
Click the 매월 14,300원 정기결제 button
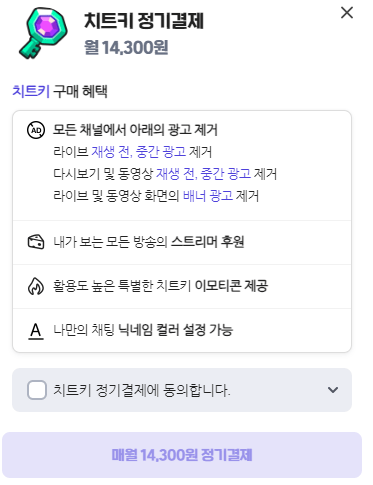click(182, 455)
